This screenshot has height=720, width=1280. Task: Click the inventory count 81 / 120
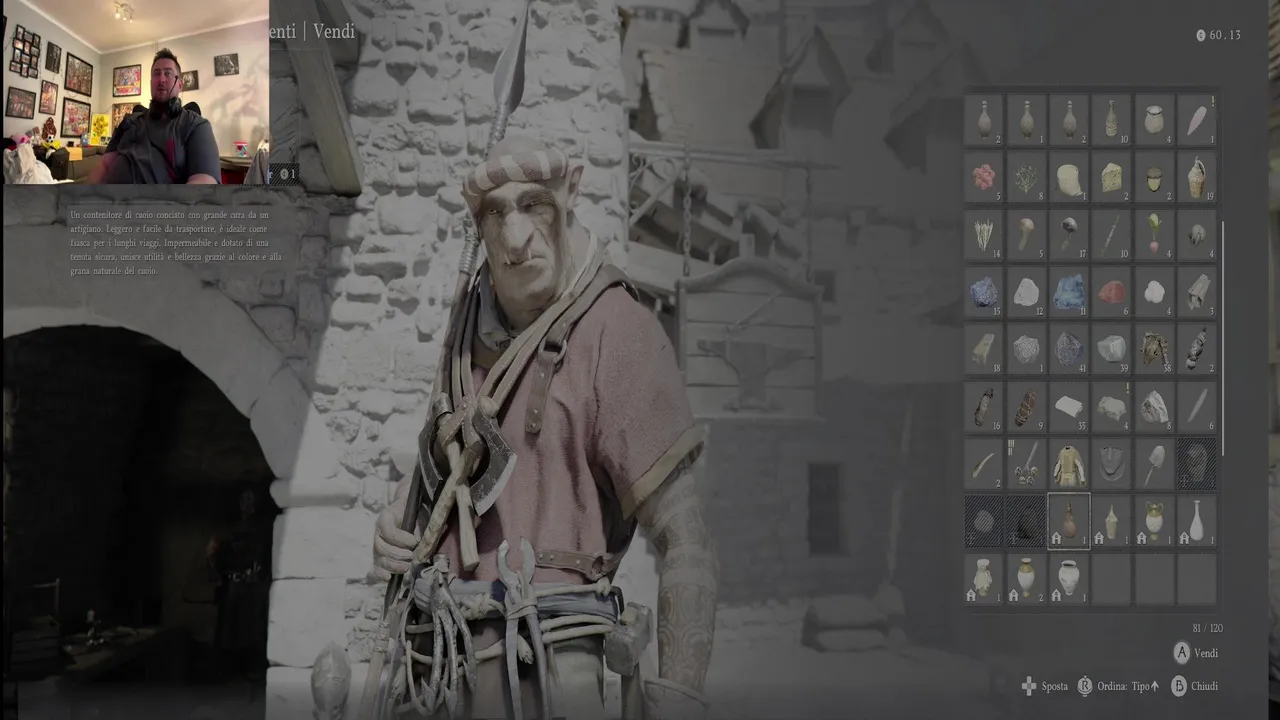coord(1207,628)
